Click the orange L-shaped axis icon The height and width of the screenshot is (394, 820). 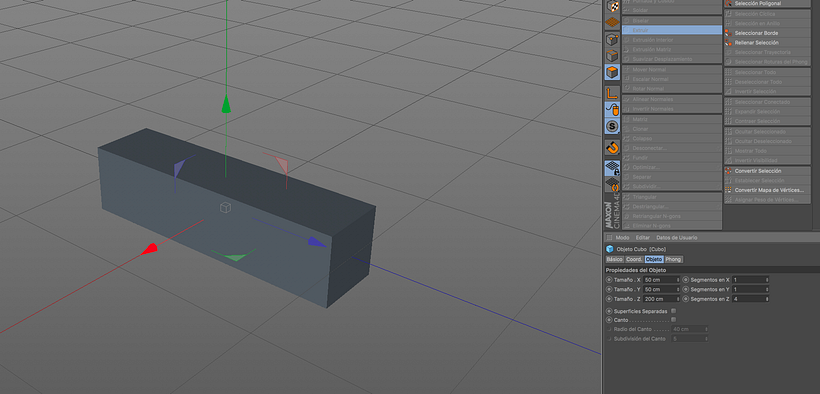click(612, 93)
